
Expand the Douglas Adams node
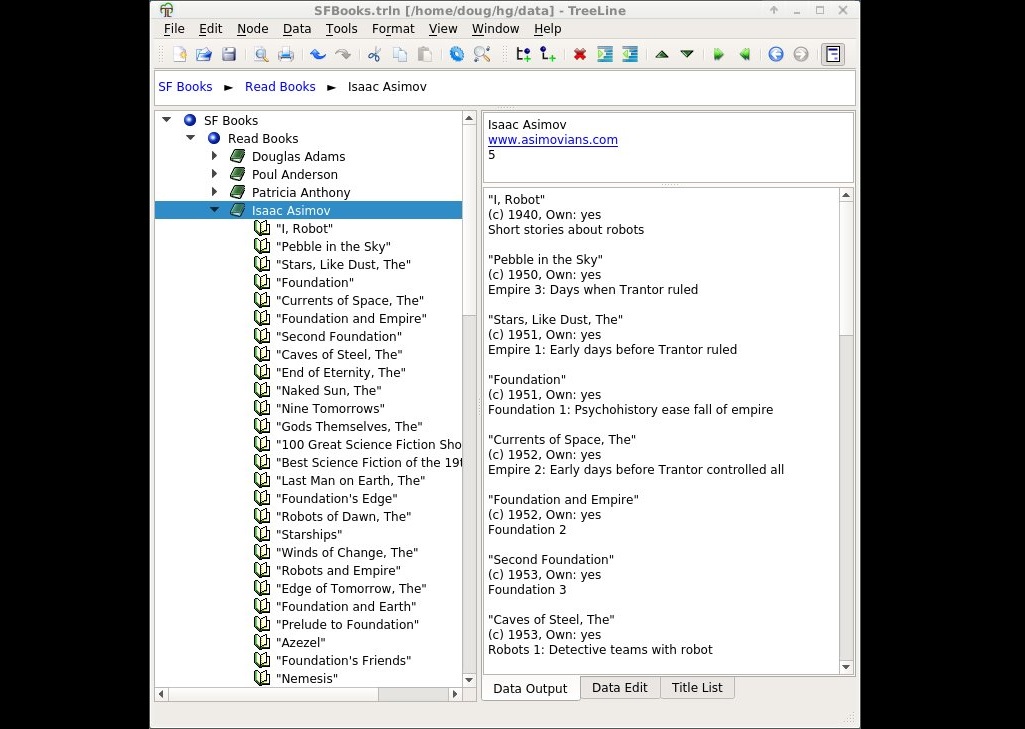214,156
